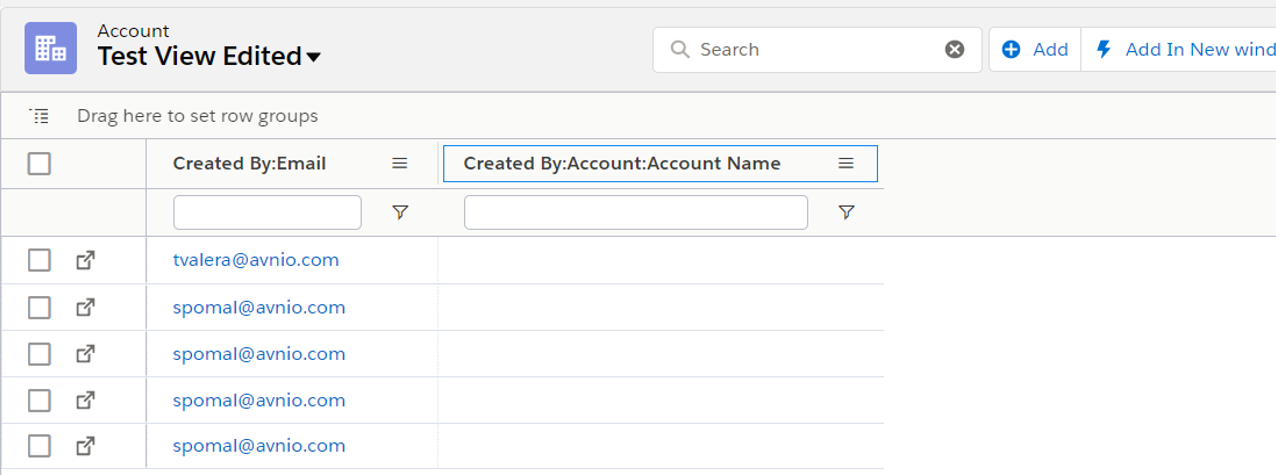
Task: Click filter icon for Created By:Email column
Action: coord(400,212)
